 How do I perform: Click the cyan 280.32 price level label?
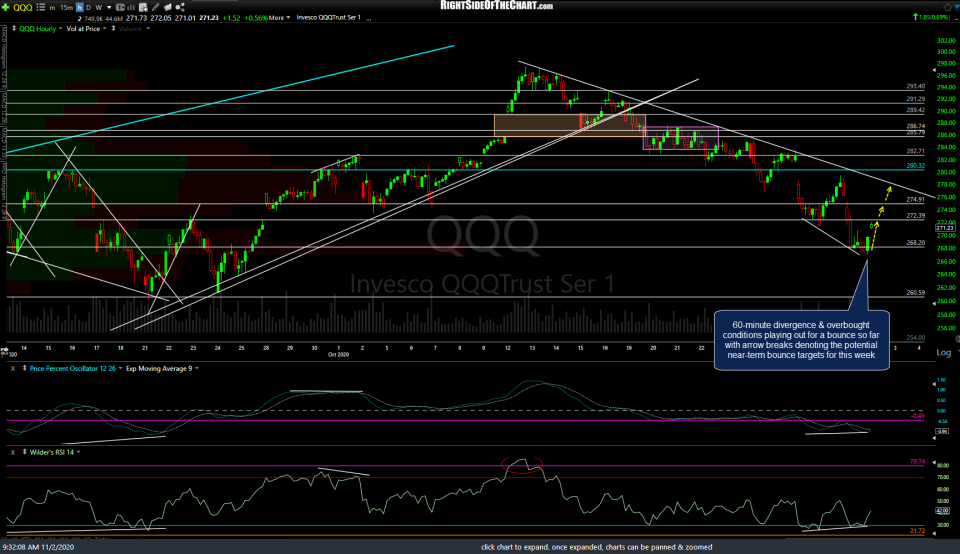click(x=915, y=166)
